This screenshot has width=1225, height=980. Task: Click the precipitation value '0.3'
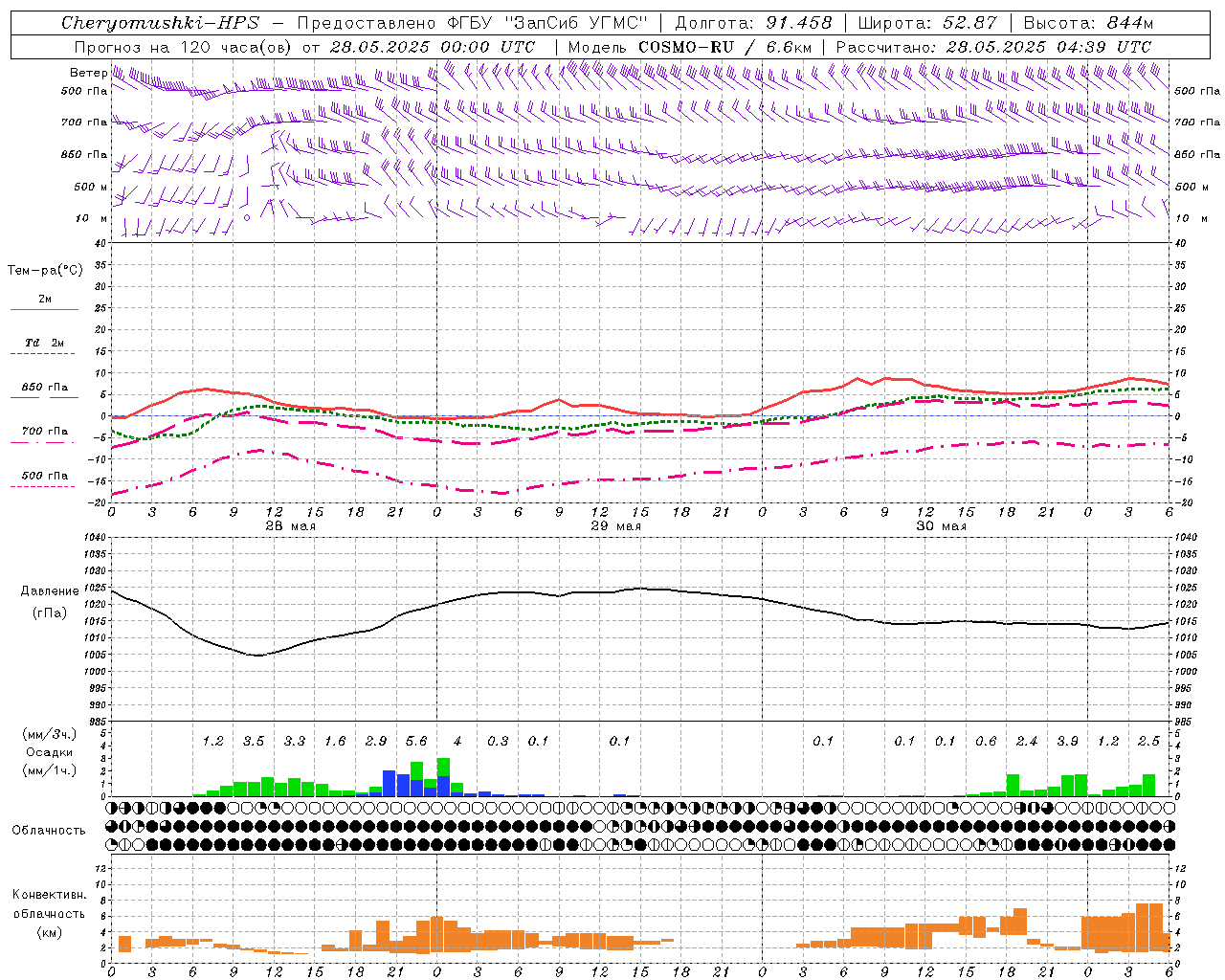[x=498, y=742]
